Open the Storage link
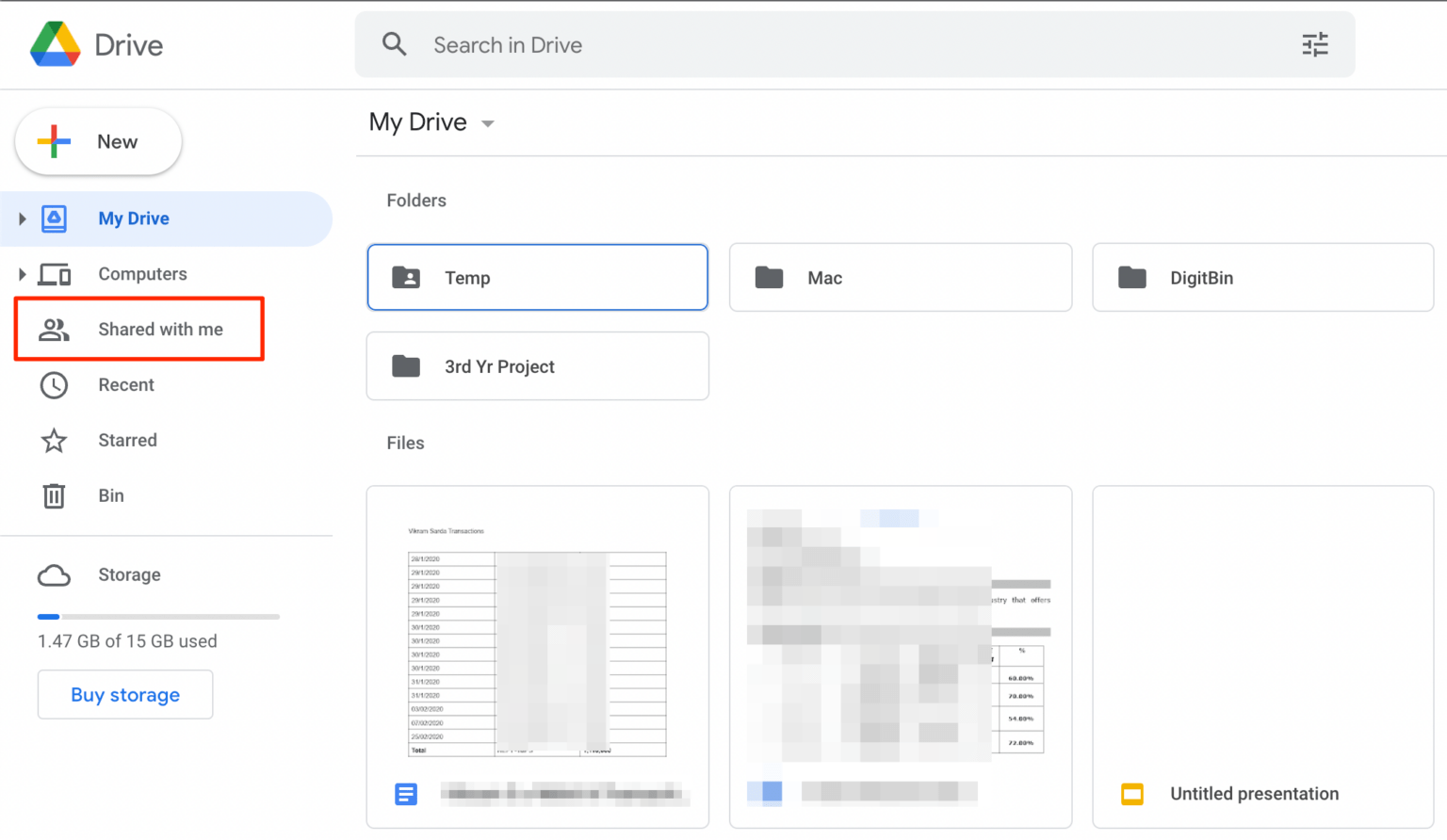 [129, 574]
